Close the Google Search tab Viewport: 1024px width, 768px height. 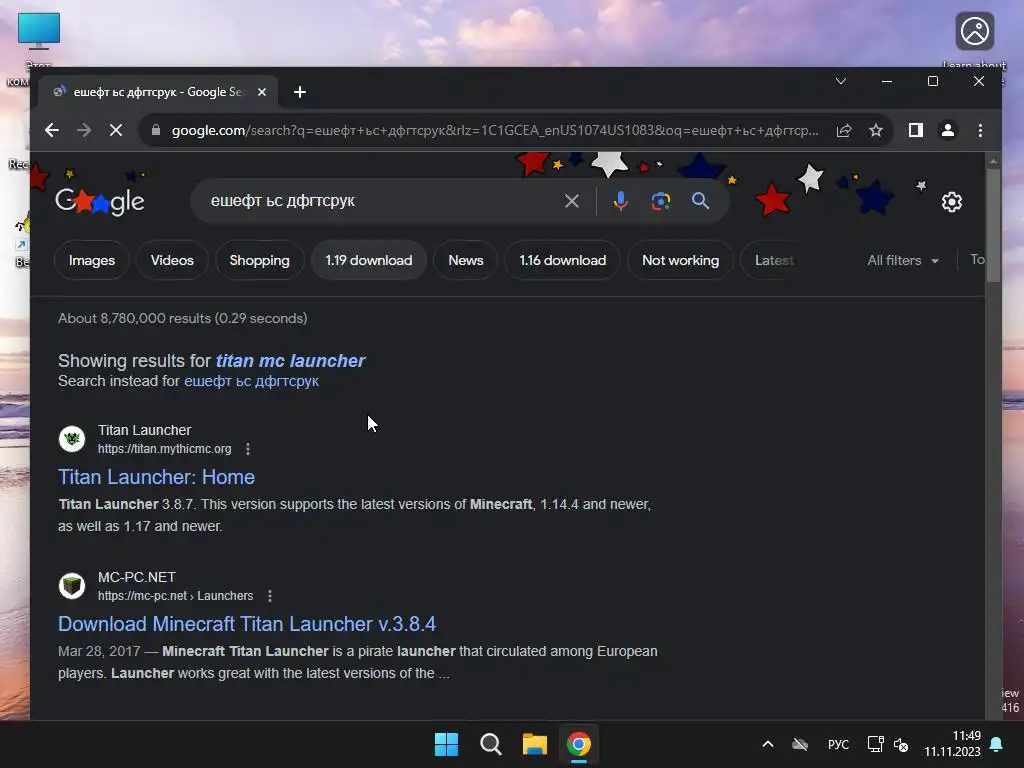point(262,92)
